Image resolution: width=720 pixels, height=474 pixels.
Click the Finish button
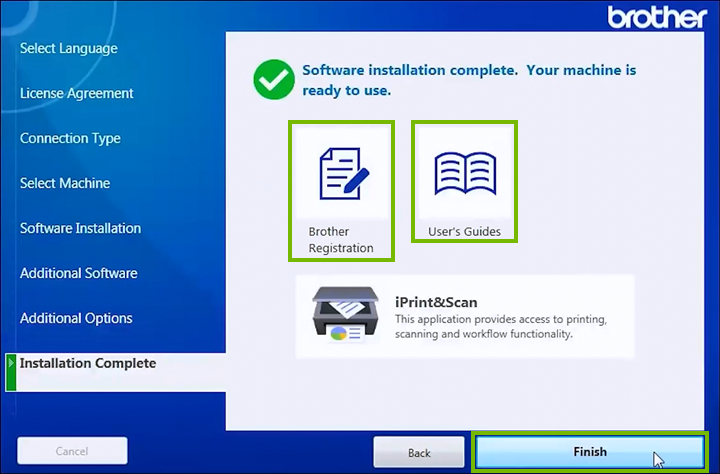590,452
